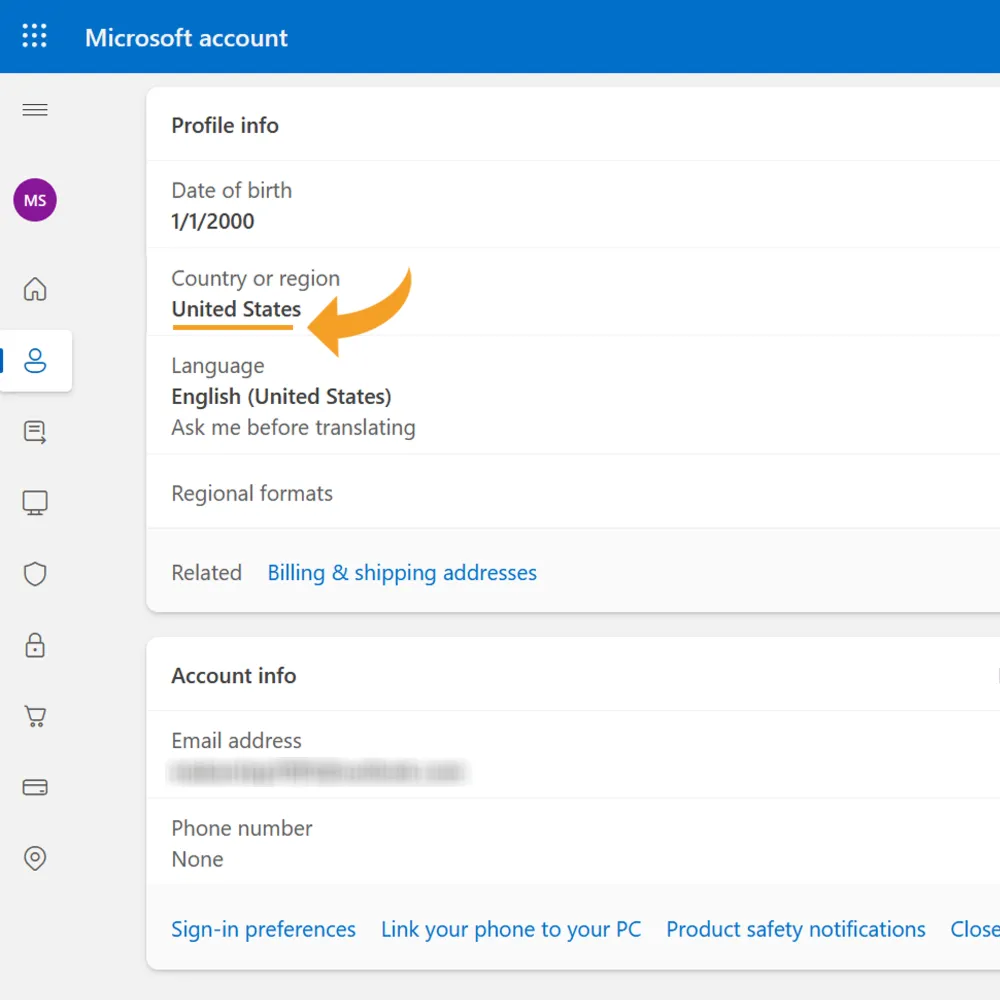Click the Microsoft account header title
Viewport: 1000px width, 1000px height.
point(186,38)
